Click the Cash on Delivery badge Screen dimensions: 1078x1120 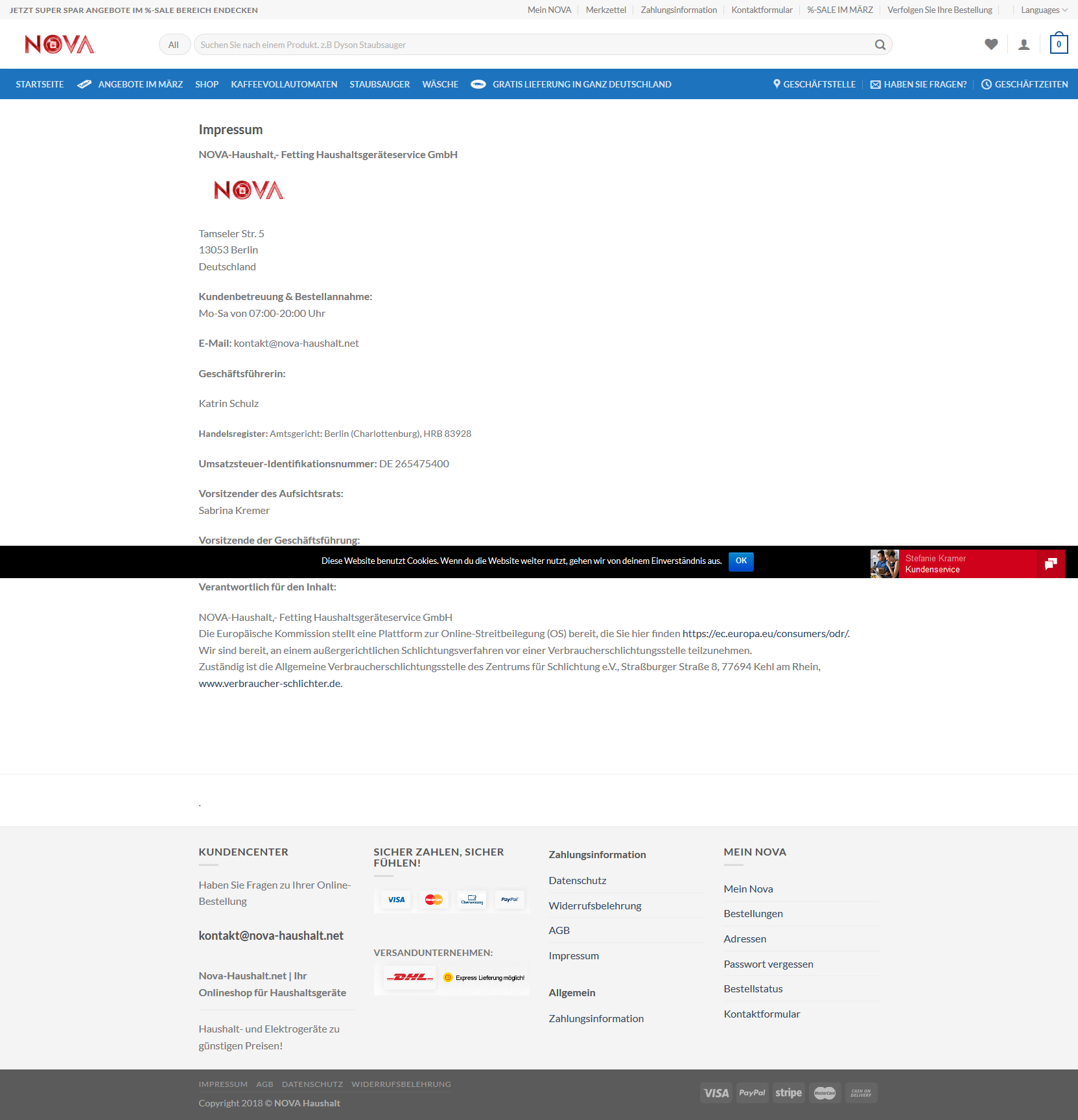[861, 1093]
